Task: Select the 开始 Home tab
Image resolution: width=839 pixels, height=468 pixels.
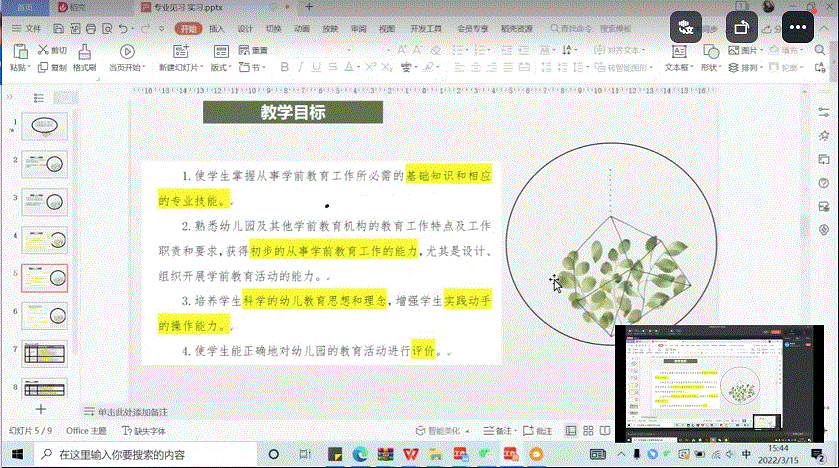Action: click(x=188, y=28)
